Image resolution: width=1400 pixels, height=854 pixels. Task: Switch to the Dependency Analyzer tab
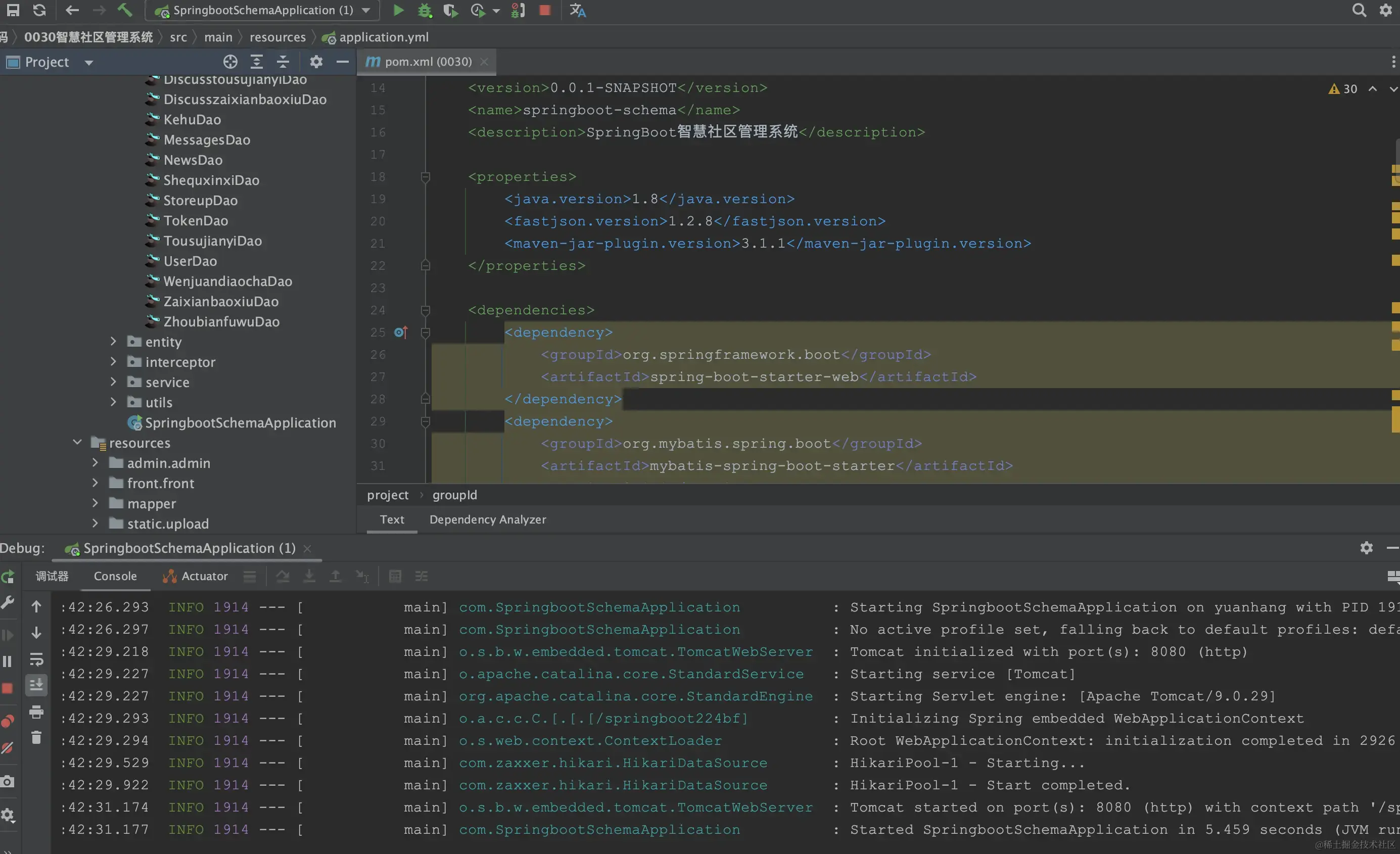coord(488,519)
